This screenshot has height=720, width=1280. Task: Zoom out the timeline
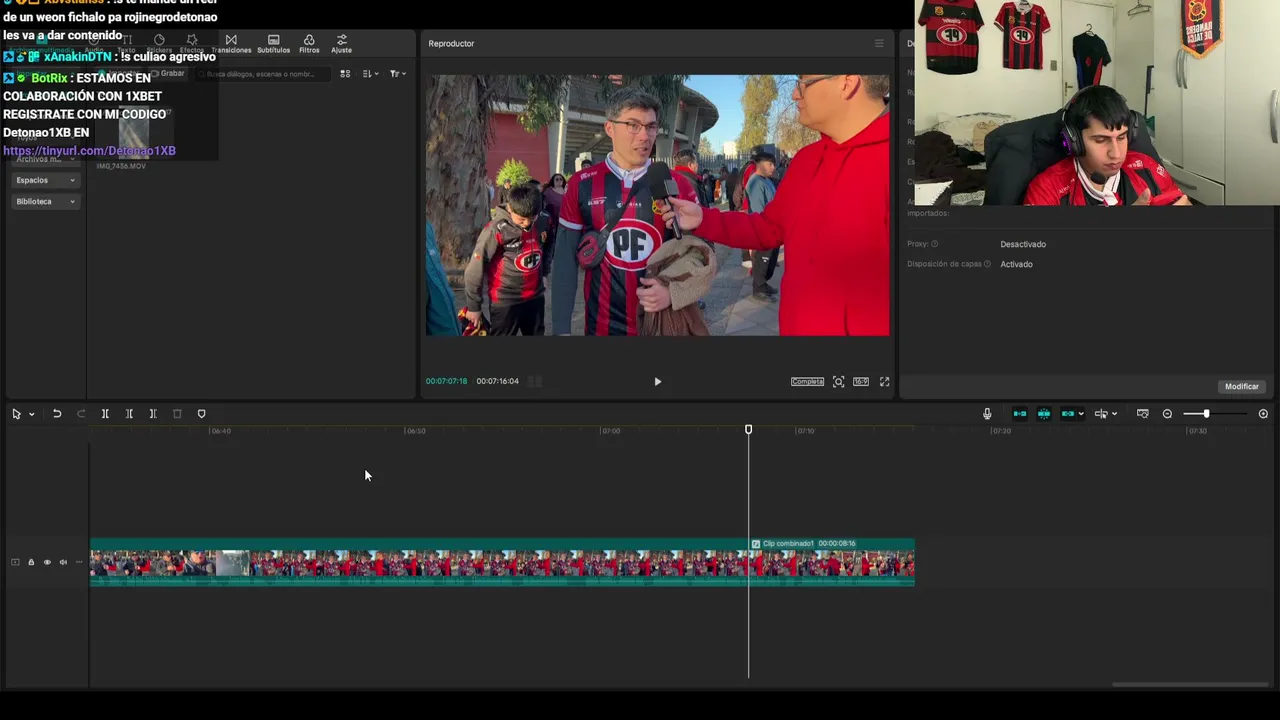coord(1167,414)
